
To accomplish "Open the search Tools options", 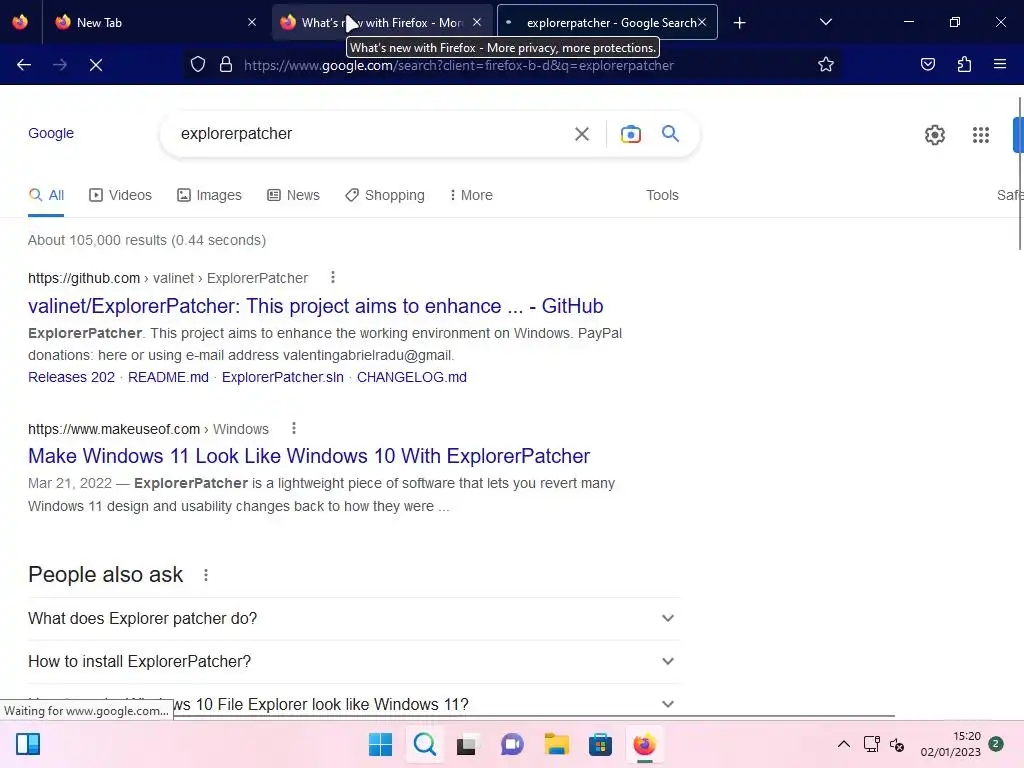I will pos(662,195).
